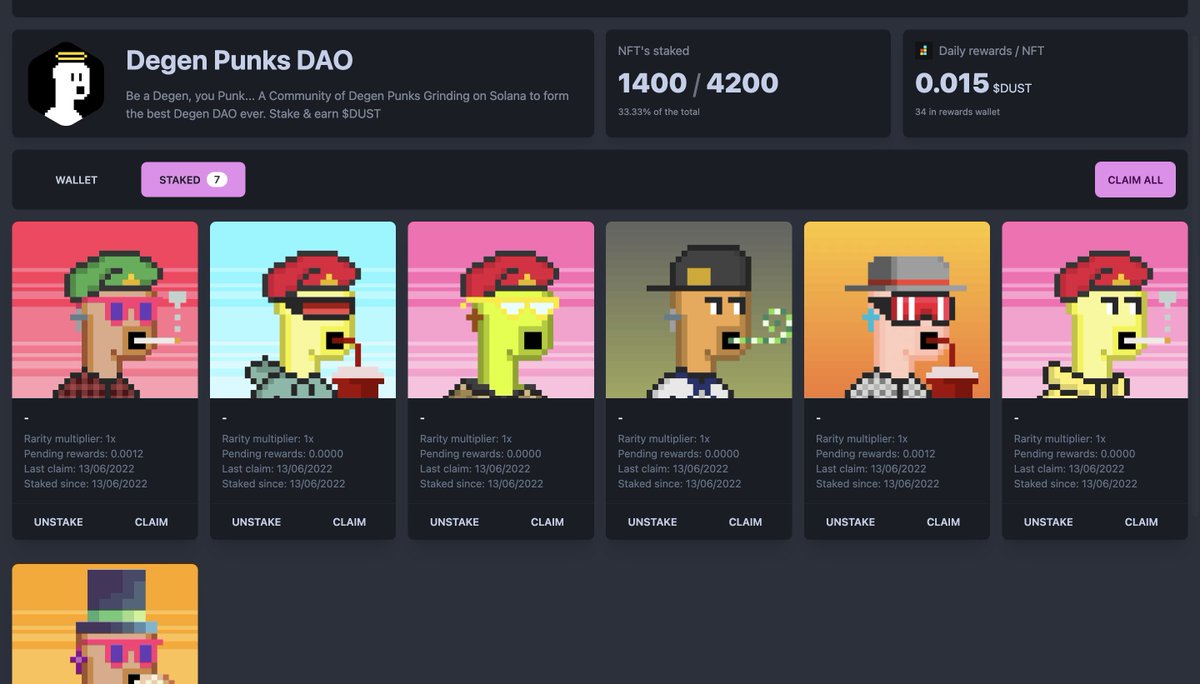
Task: Claim rewards for the black-cap olive punk
Action: click(x=745, y=522)
